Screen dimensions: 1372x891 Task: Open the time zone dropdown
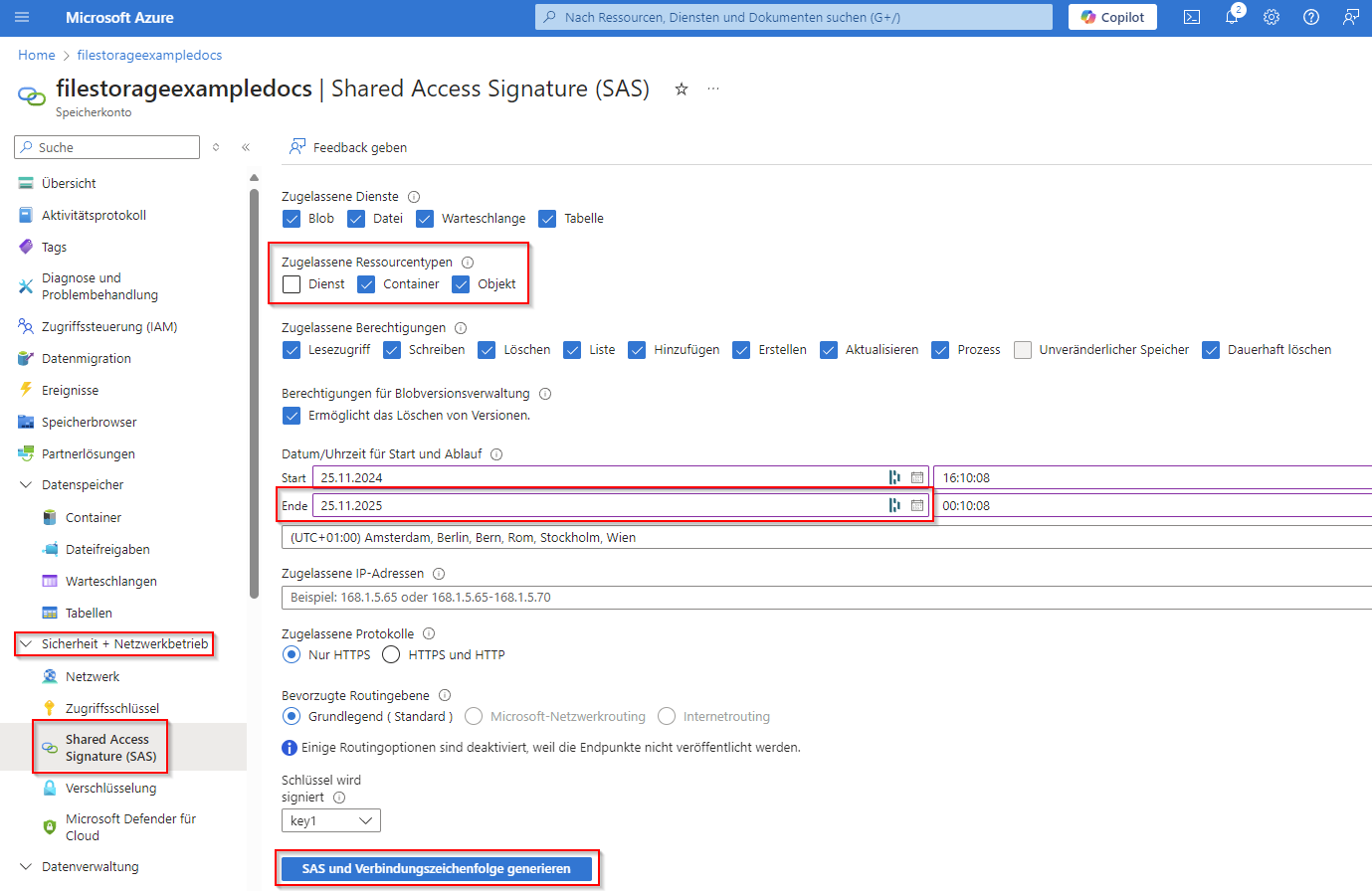click(x=826, y=538)
